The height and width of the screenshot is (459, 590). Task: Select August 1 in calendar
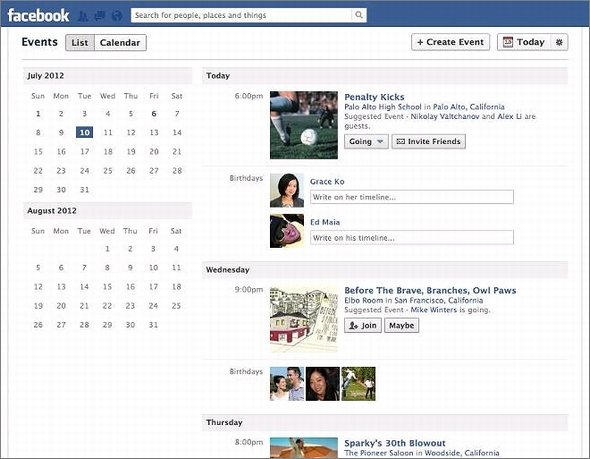pyautogui.click(x=107, y=249)
